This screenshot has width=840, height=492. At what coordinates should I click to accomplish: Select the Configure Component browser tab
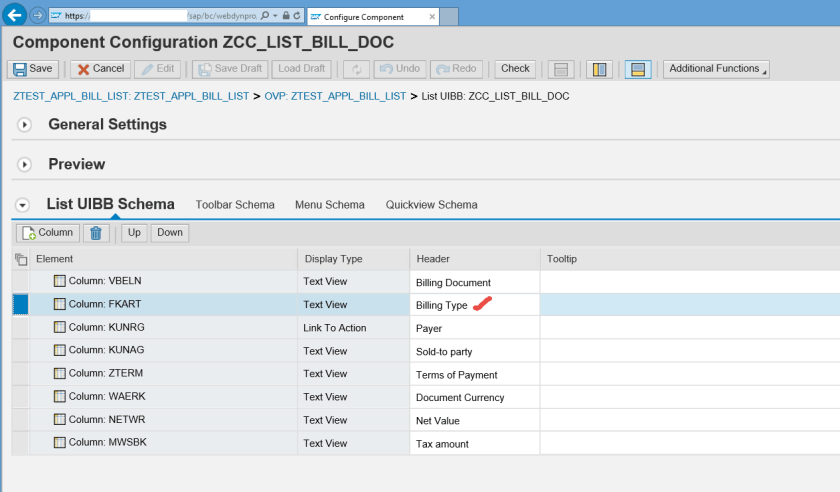373,17
